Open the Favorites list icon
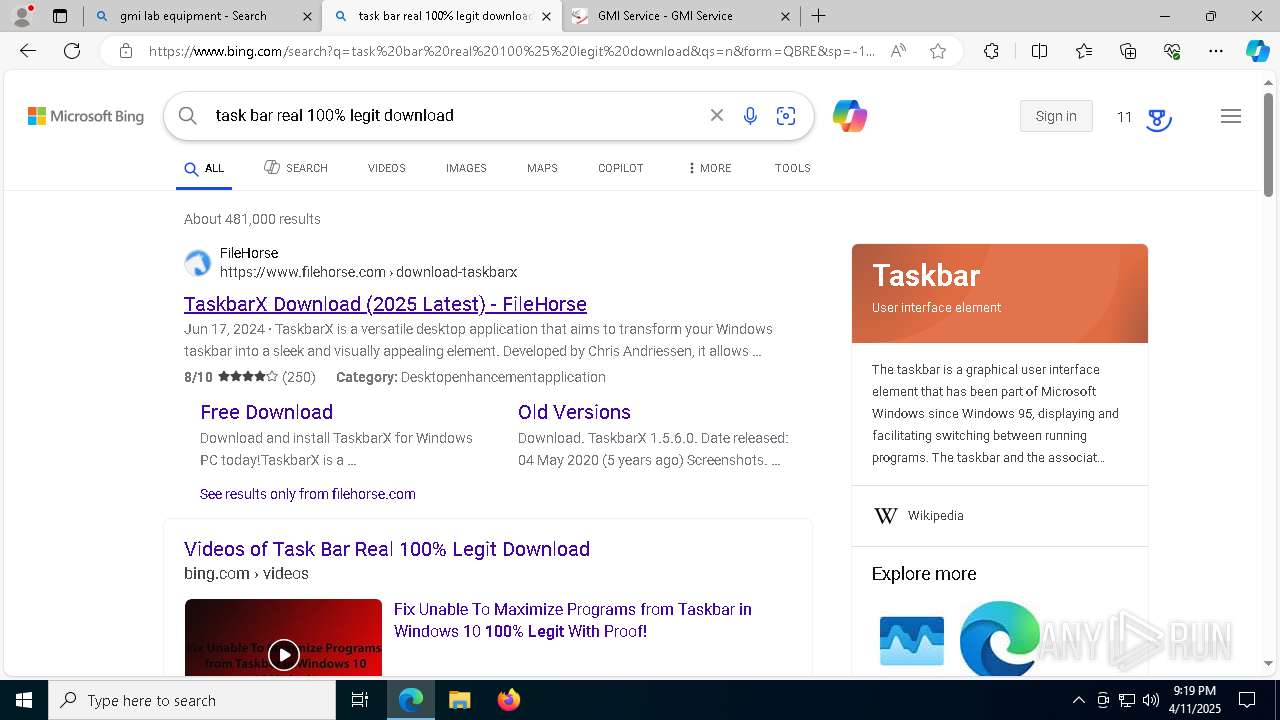 tap(1084, 51)
